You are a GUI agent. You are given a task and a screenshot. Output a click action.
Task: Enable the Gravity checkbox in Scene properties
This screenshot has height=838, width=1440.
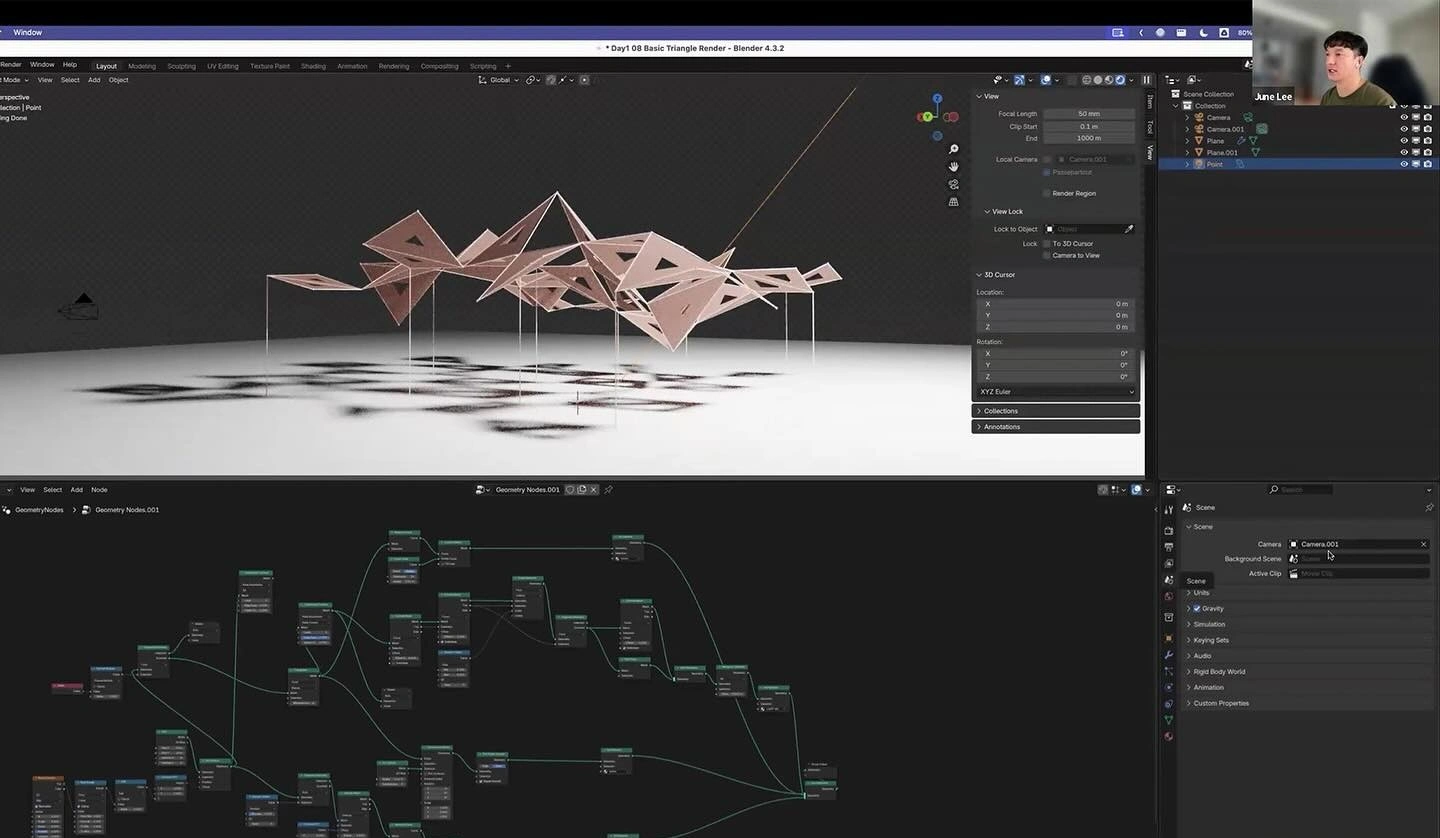(1196, 608)
